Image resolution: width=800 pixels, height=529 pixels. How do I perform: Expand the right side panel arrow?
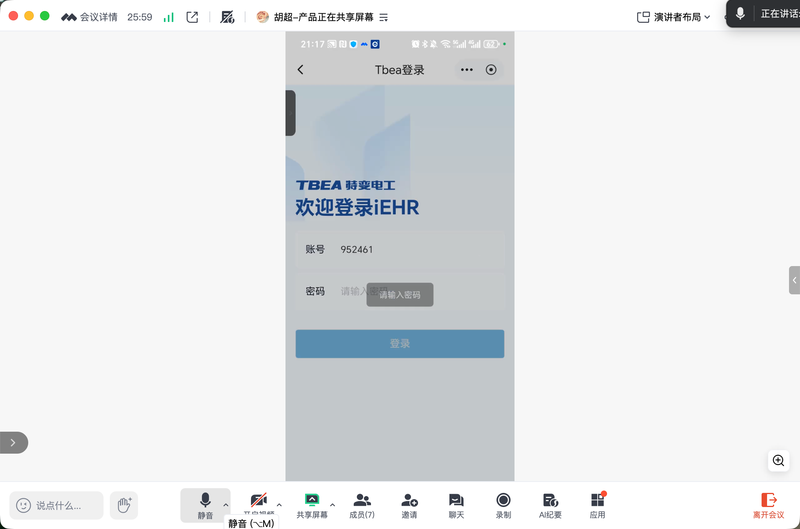tap(794, 280)
